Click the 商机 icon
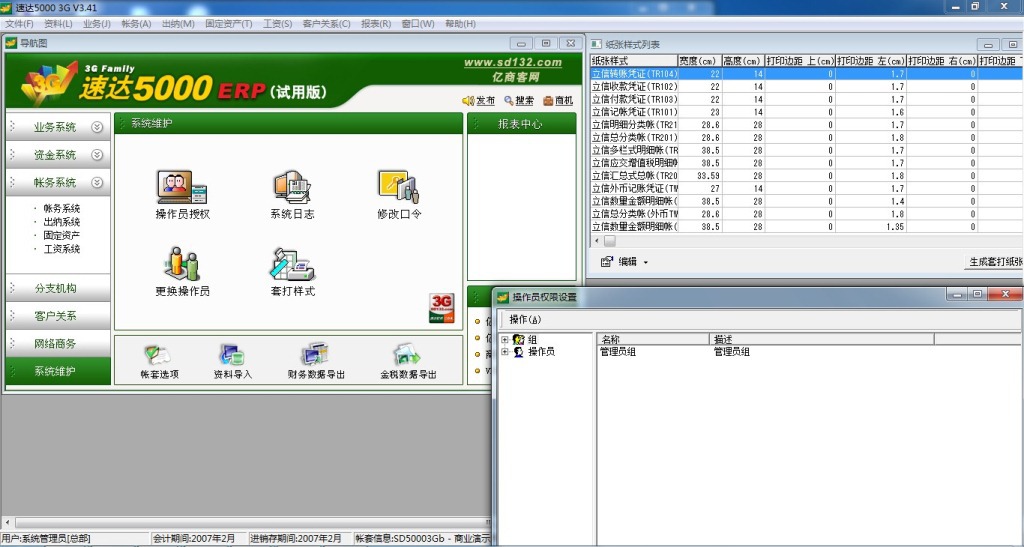1024x547 pixels. coord(548,101)
